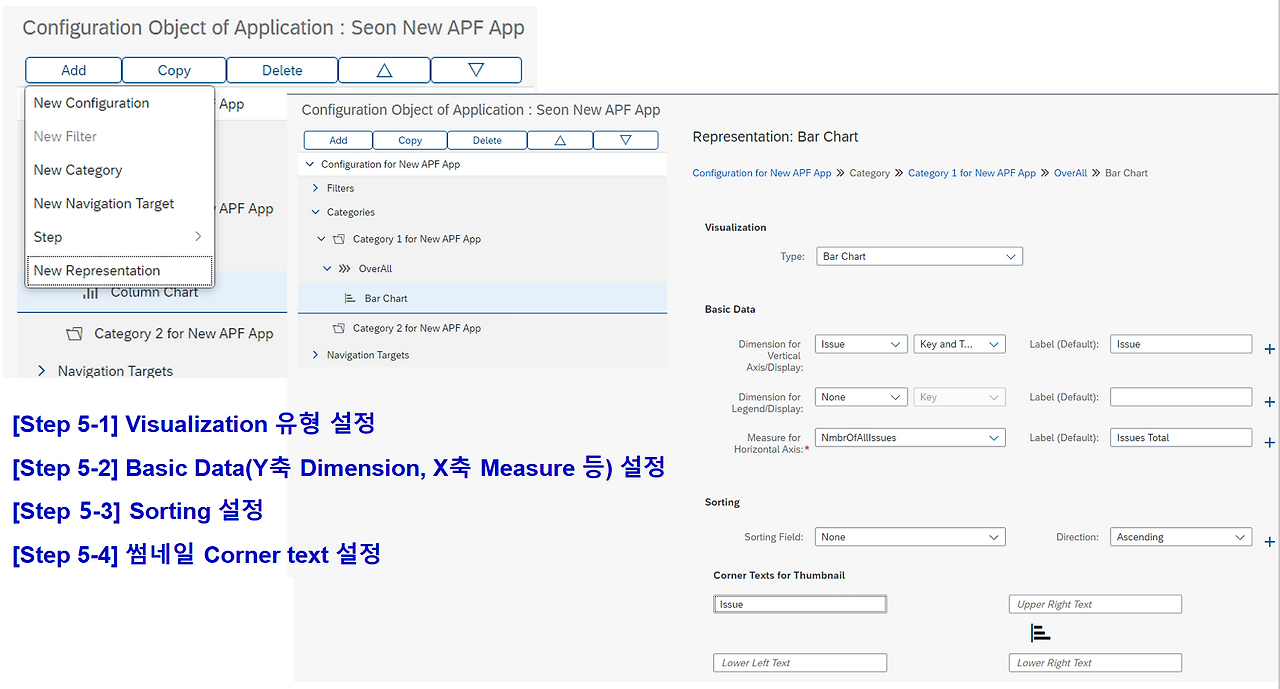Click the bar chart icon beside the Bar Chart tree row
The width and height of the screenshot is (1280, 689).
[349, 298]
